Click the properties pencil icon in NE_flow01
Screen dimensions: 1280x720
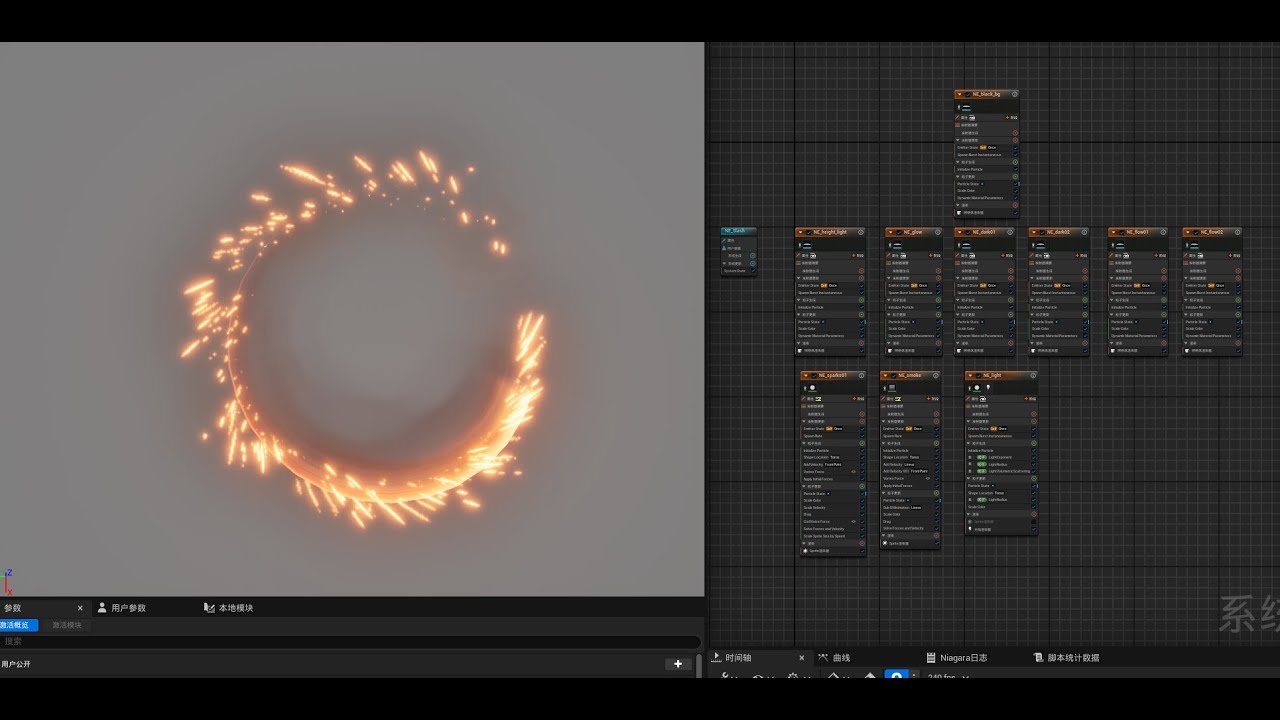1110,256
